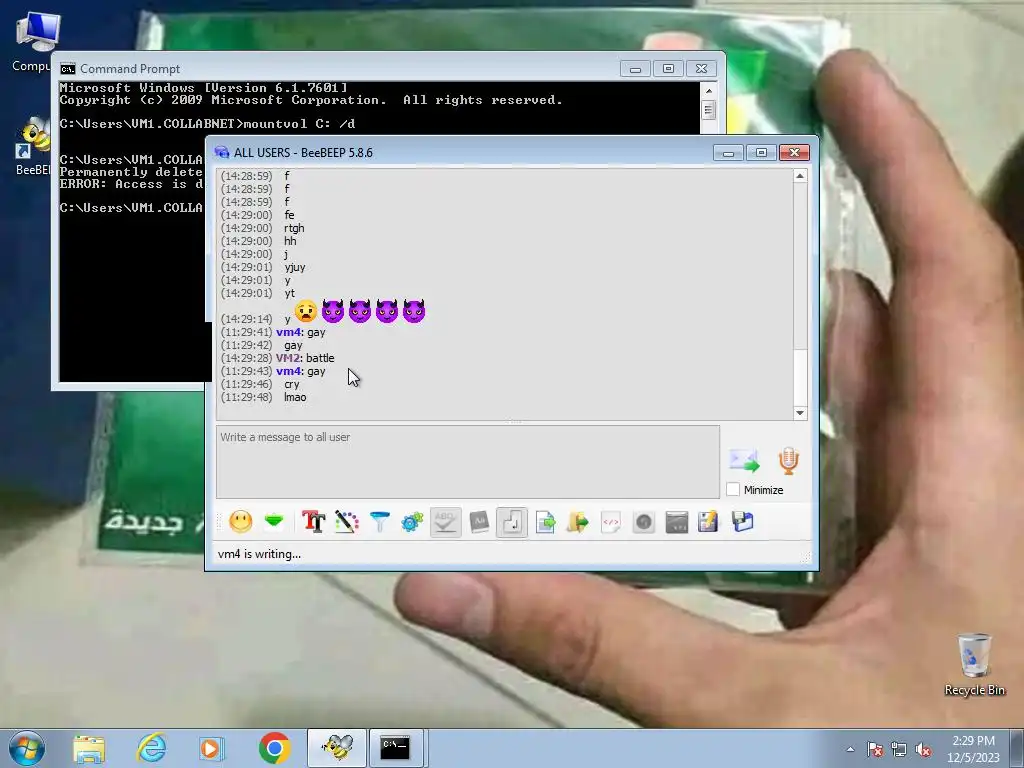Minimize the BeeBEEP chat window
The height and width of the screenshot is (768, 1024).
(x=728, y=152)
